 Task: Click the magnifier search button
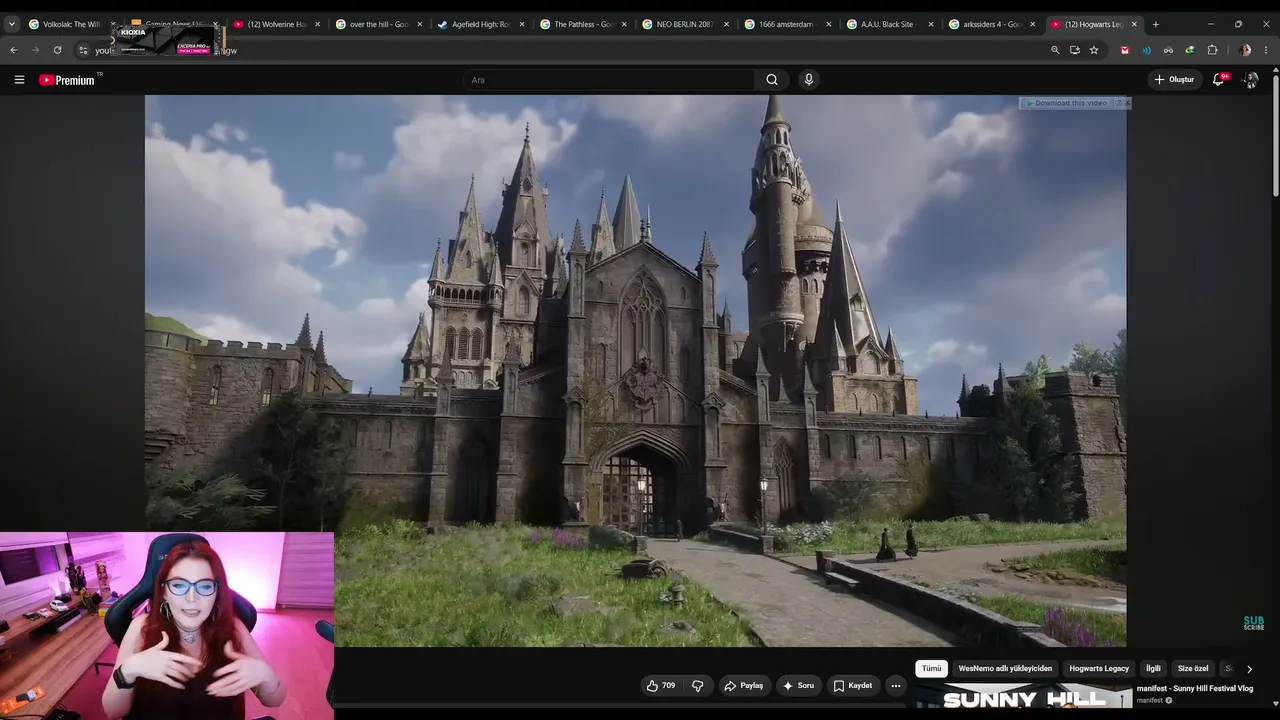pos(772,80)
